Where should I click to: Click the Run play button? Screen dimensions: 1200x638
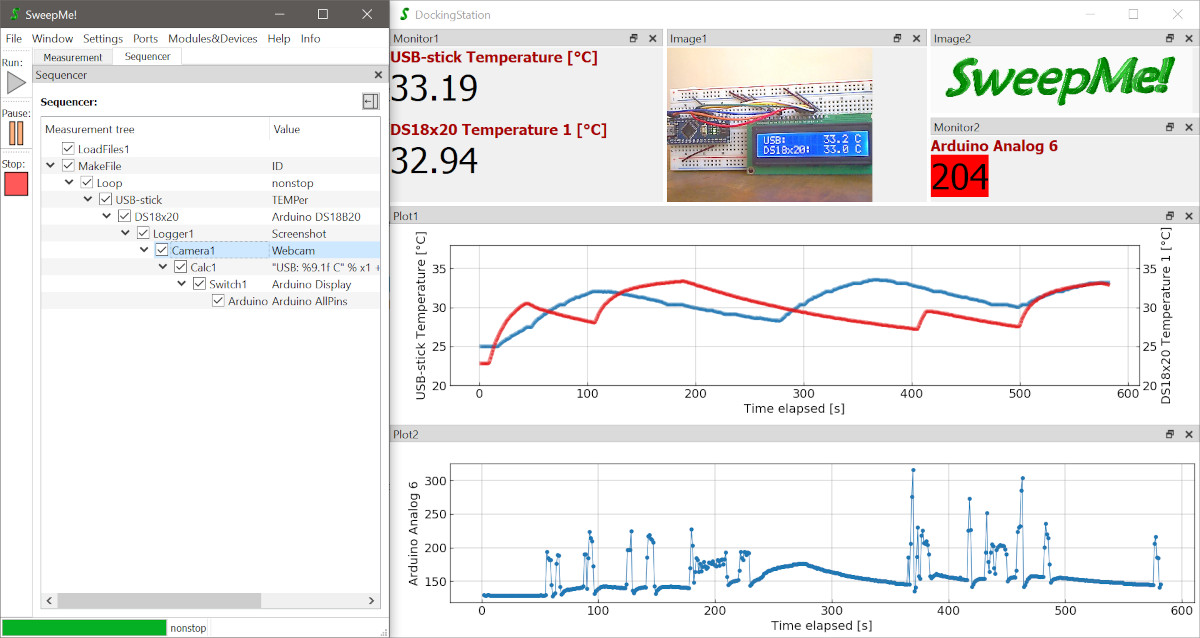16,83
